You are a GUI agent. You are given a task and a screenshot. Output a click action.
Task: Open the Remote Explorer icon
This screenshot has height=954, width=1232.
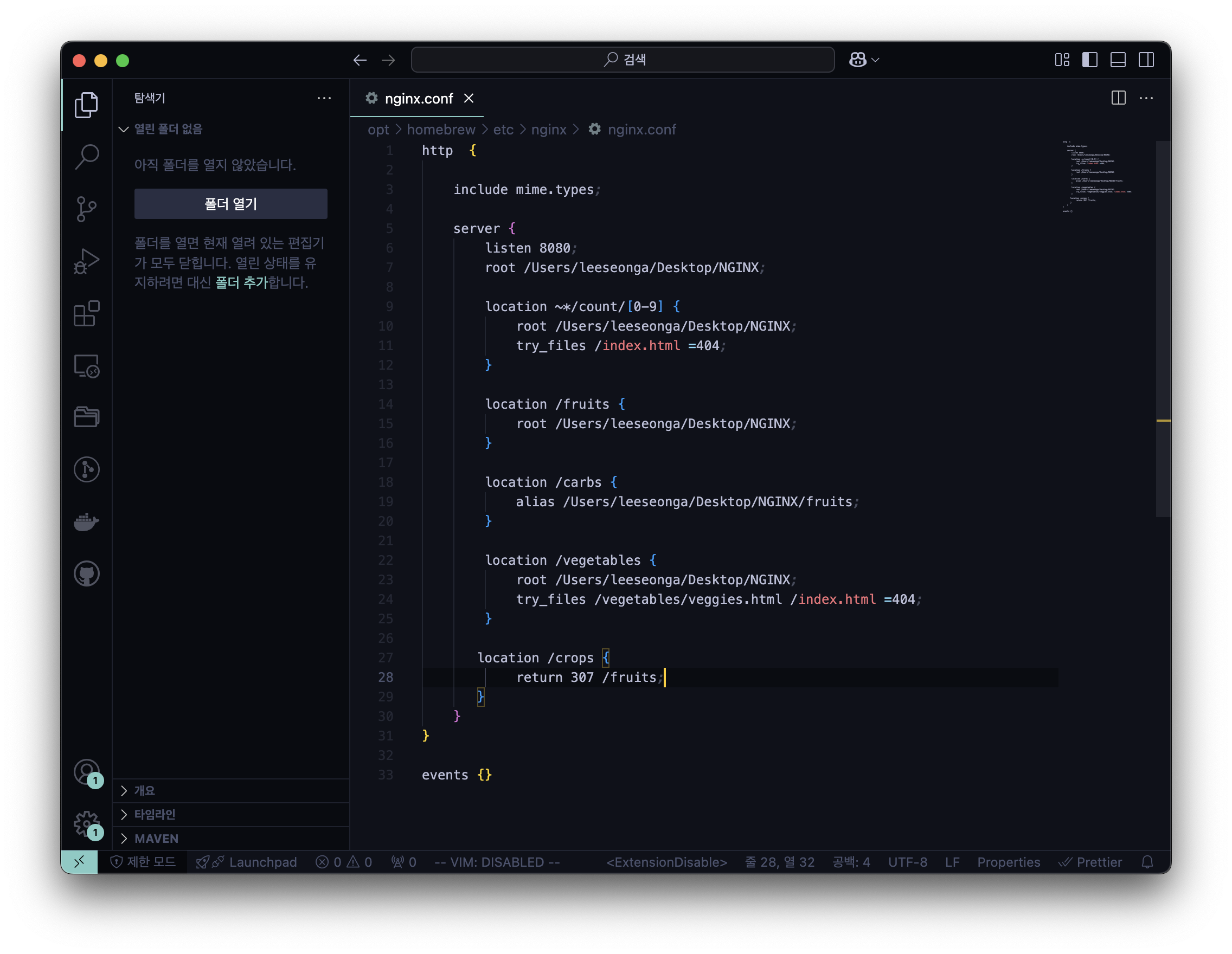[86, 366]
